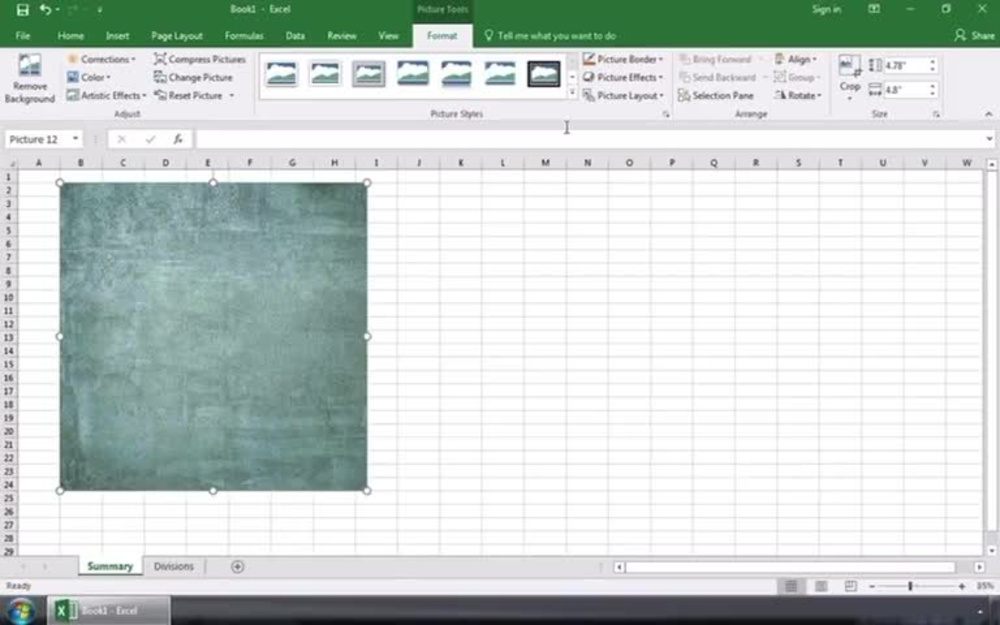Switch to Page Break Preview
1000x625 pixels.
(x=850, y=586)
